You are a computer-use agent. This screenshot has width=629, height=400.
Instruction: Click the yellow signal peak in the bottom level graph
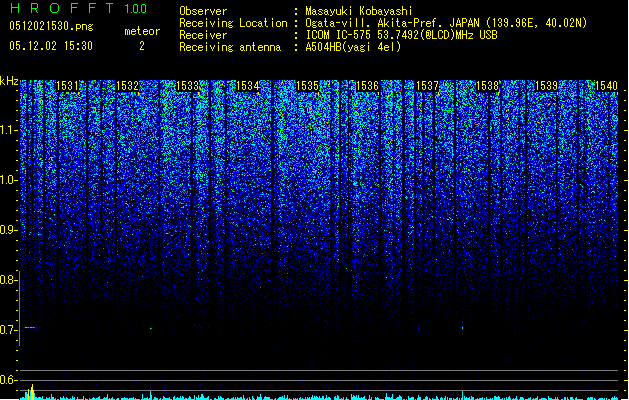click(x=32, y=392)
